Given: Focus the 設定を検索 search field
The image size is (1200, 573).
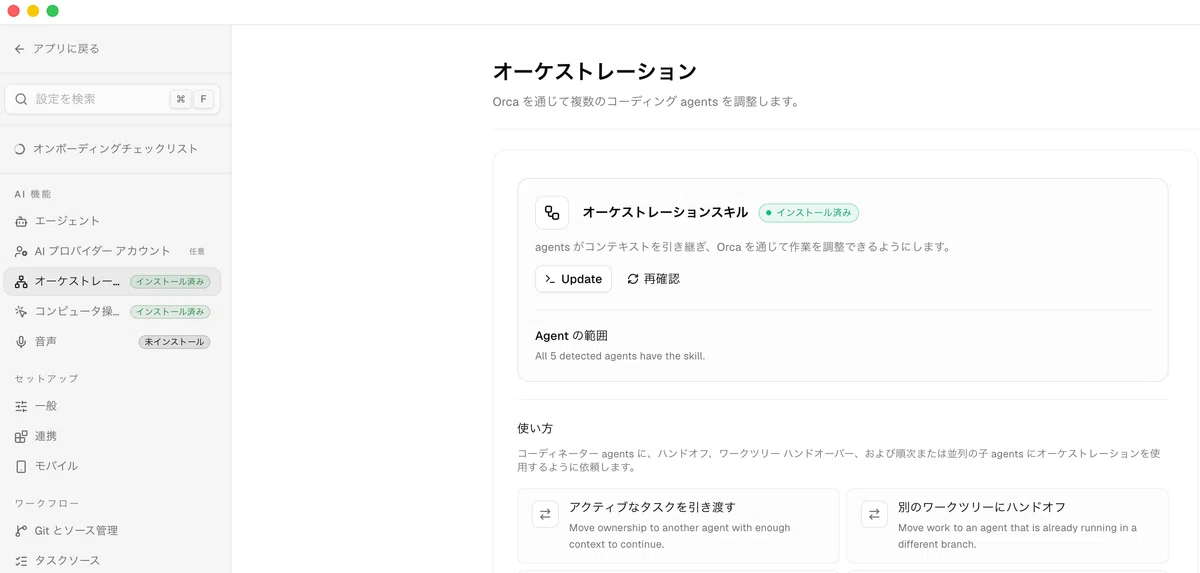Looking at the screenshot, I should point(112,99).
